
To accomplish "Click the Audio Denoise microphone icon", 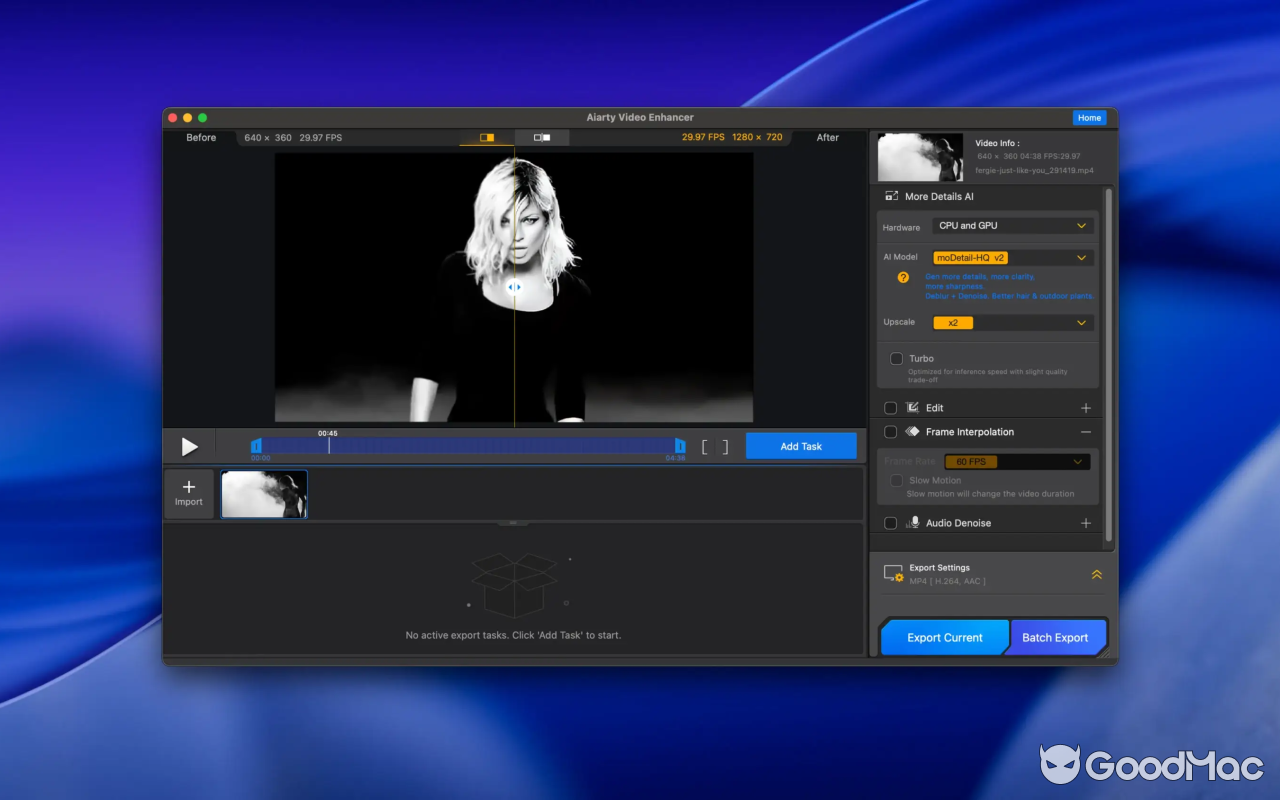I will click(913, 522).
